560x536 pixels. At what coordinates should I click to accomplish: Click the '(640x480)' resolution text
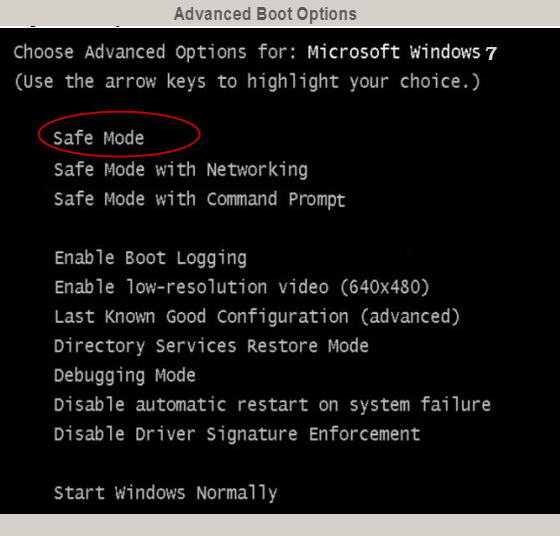(x=385, y=287)
